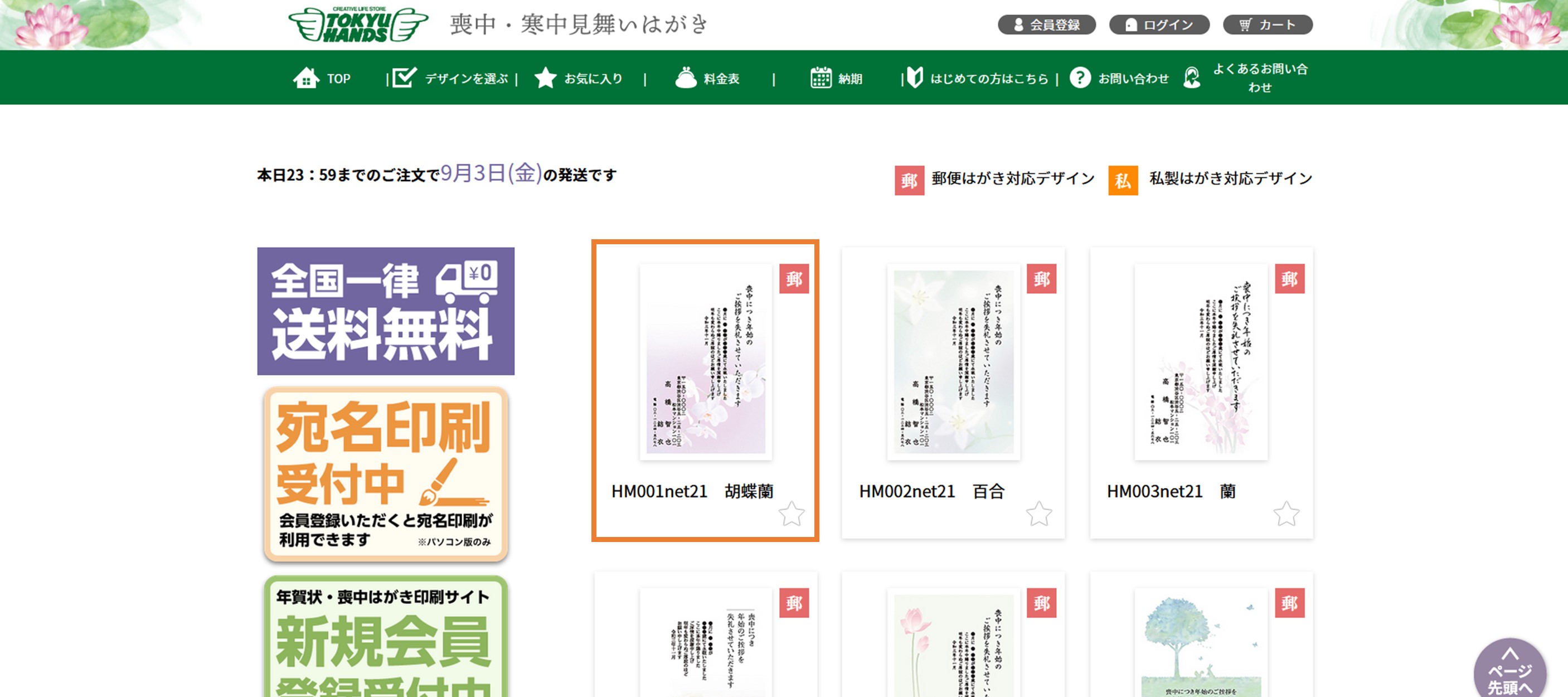1568x697 pixels.
Task: Open HM001net21 胡蝶蘭 card thumbnail
Action: 706,361
